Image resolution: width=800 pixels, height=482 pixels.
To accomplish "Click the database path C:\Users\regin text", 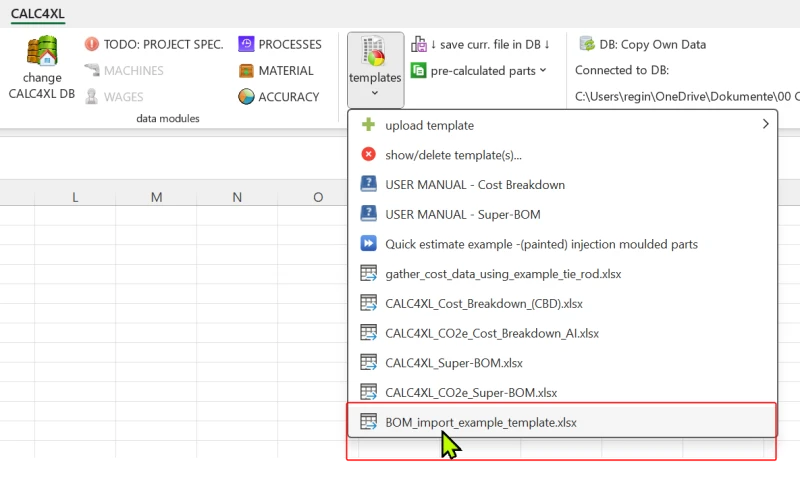I will pos(687,96).
